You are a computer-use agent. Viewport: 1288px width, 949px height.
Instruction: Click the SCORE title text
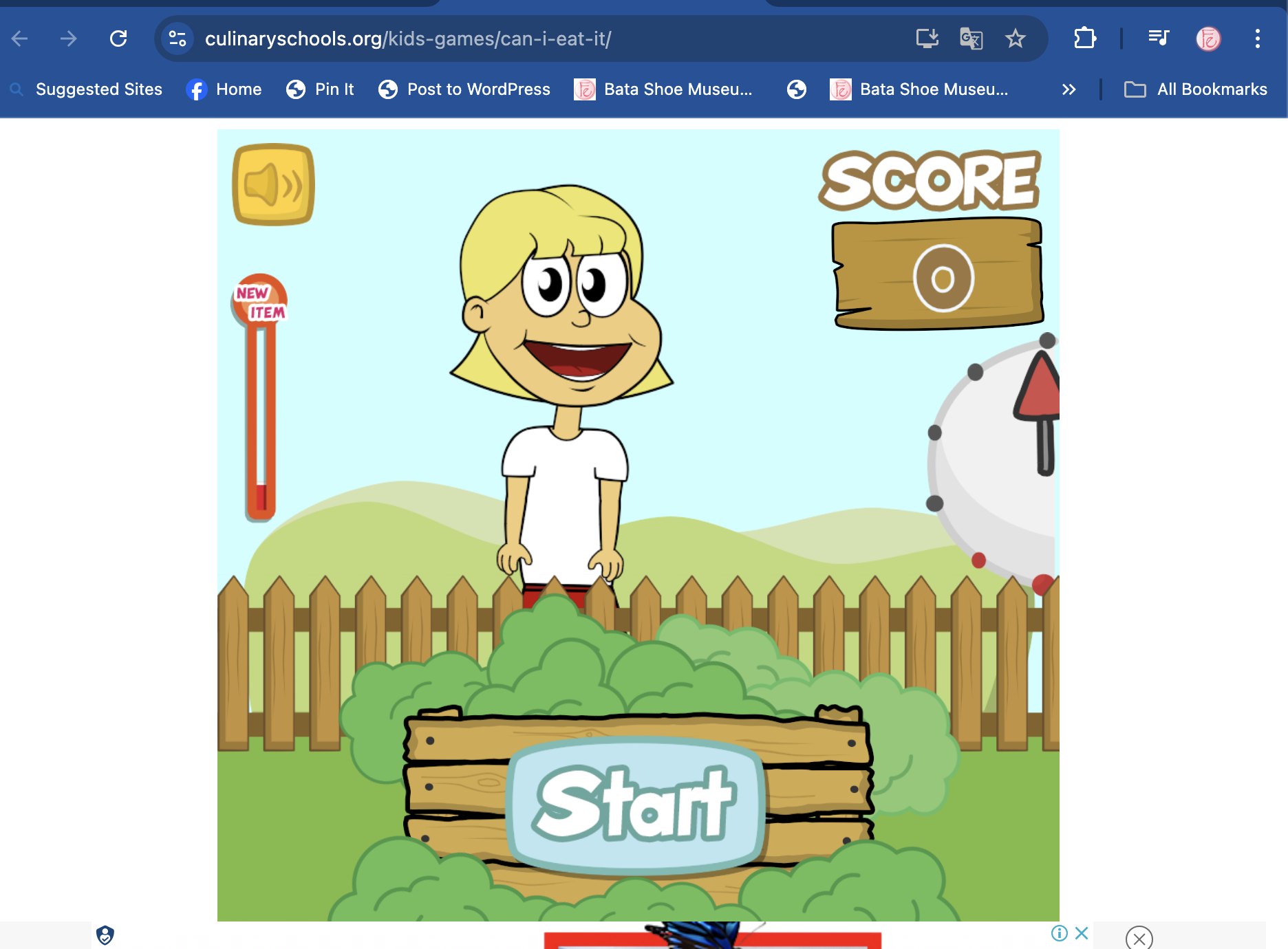[x=930, y=180]
